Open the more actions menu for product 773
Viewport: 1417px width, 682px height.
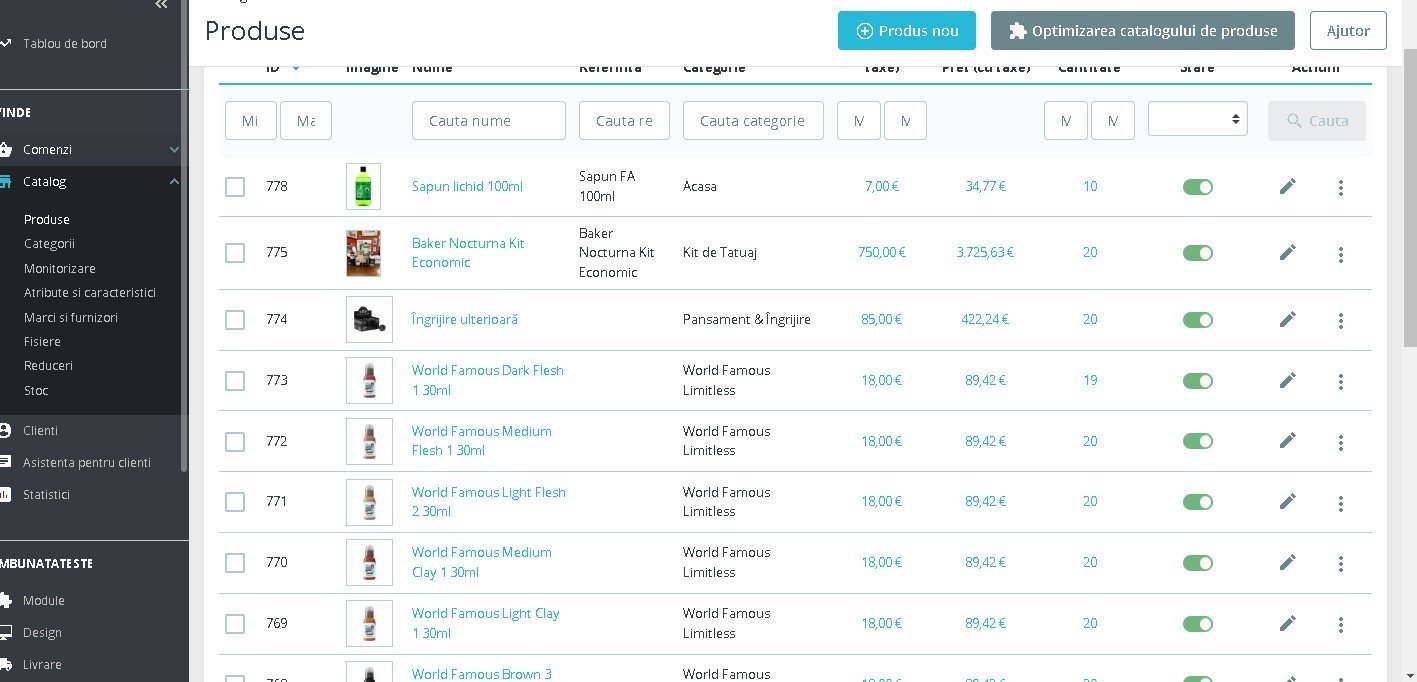[x=1341, y=381]
